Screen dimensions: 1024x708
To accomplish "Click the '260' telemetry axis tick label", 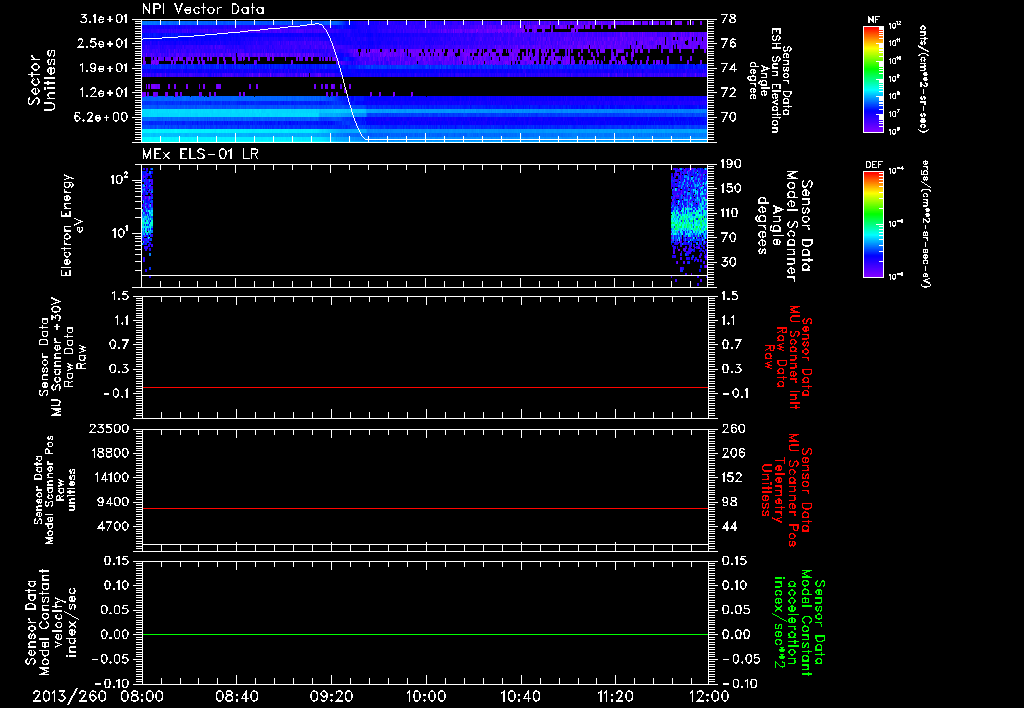I will (732, 429).
